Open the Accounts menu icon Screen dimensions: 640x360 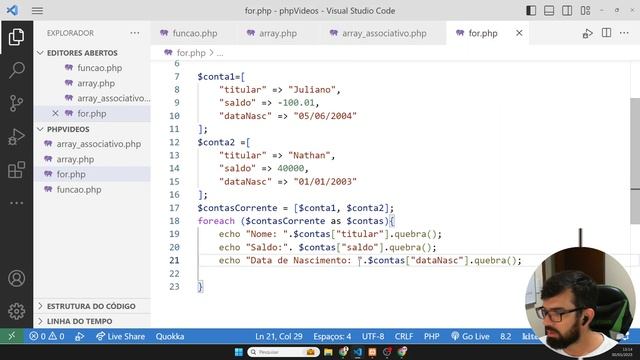[x=16, y=278]
